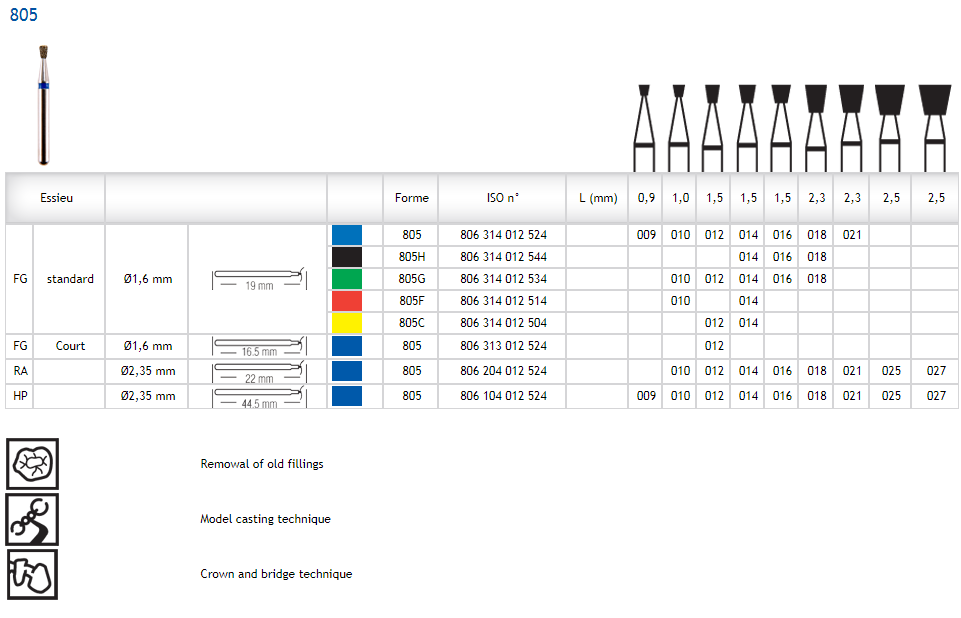The width and height of the screenshot is (961, 618).
Task: Click ISO number 806 314 012 544
Action: [x=503, y=257]
